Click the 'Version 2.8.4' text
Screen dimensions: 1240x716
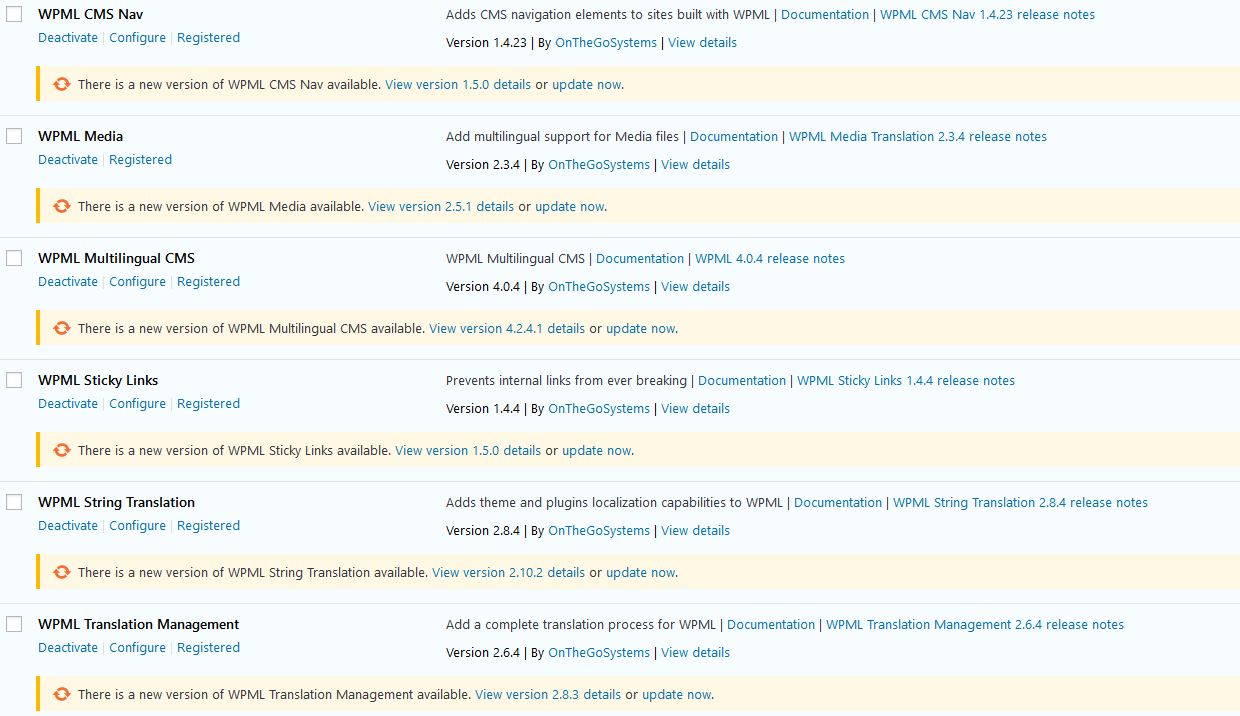coord(483,531)
